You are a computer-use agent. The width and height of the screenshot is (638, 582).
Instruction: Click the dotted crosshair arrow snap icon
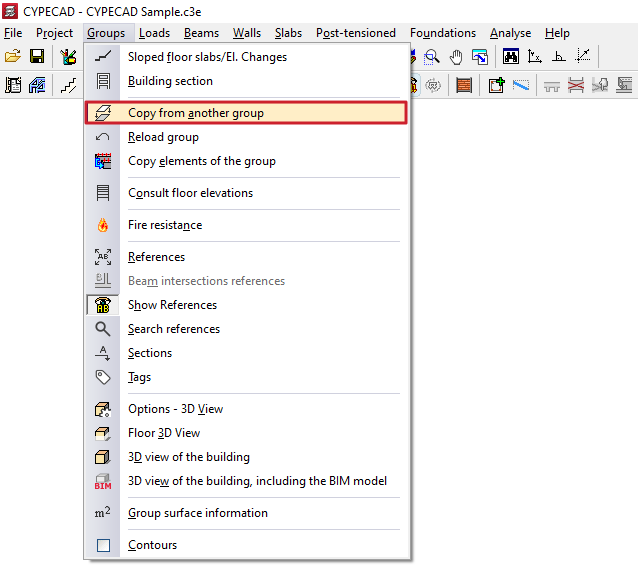click(x=583, y=56)
